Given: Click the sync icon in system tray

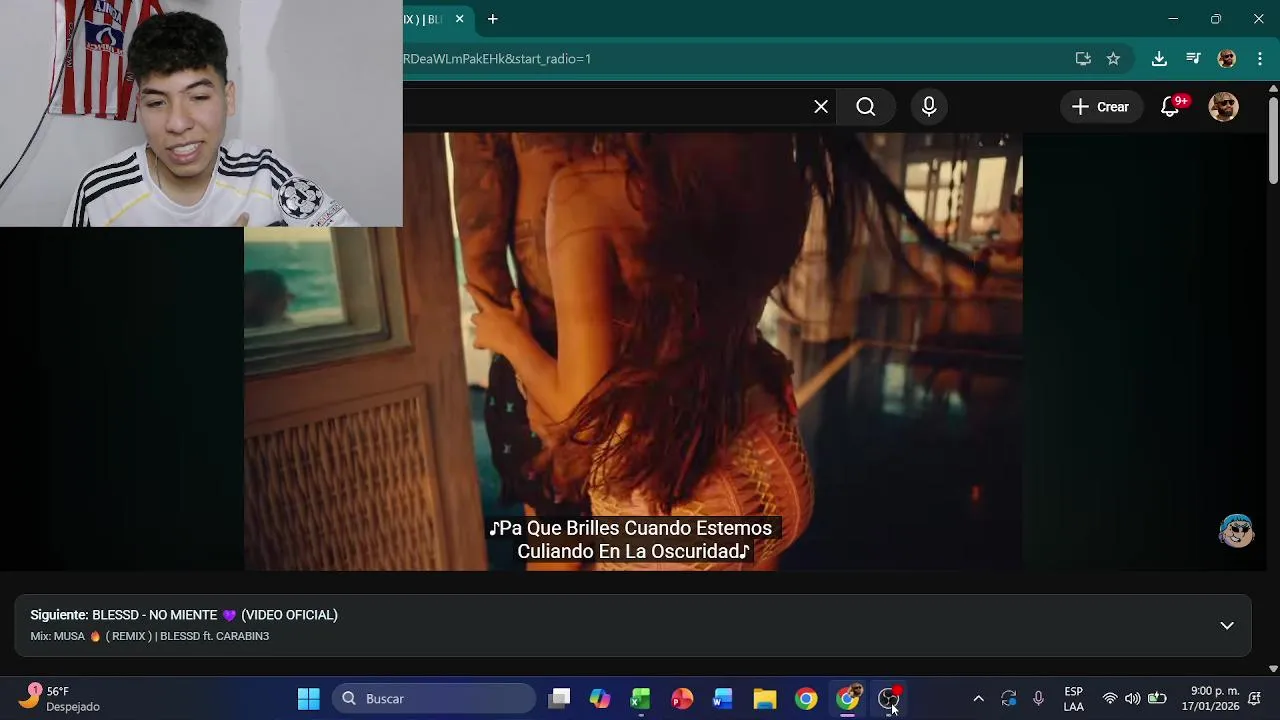Looking at the screenshot, I should point(1009,699).
